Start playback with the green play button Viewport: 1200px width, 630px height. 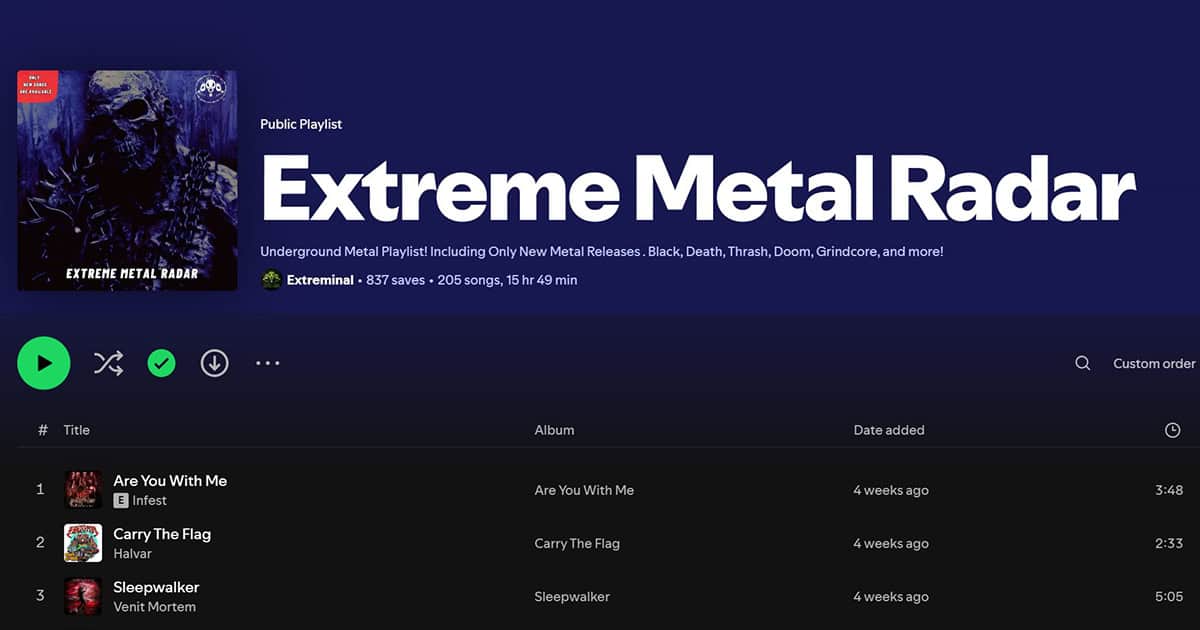[44, 363]
